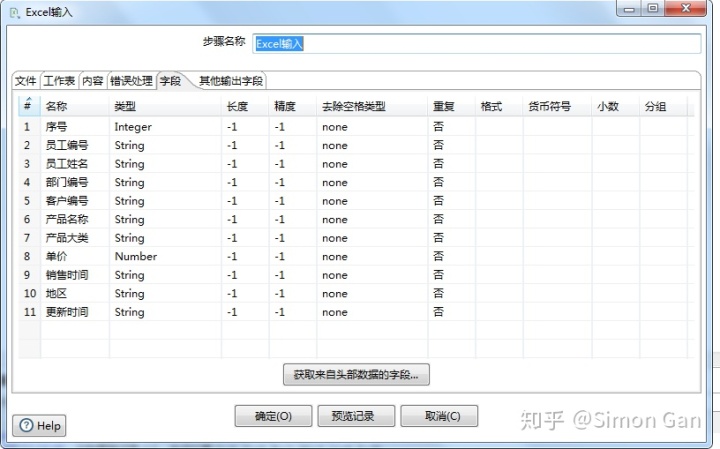Image resolution: width=720 pixels, height=449 pixels.
Task: Click the 重复 否 cell of 销售时间
Action: point(452,275)
